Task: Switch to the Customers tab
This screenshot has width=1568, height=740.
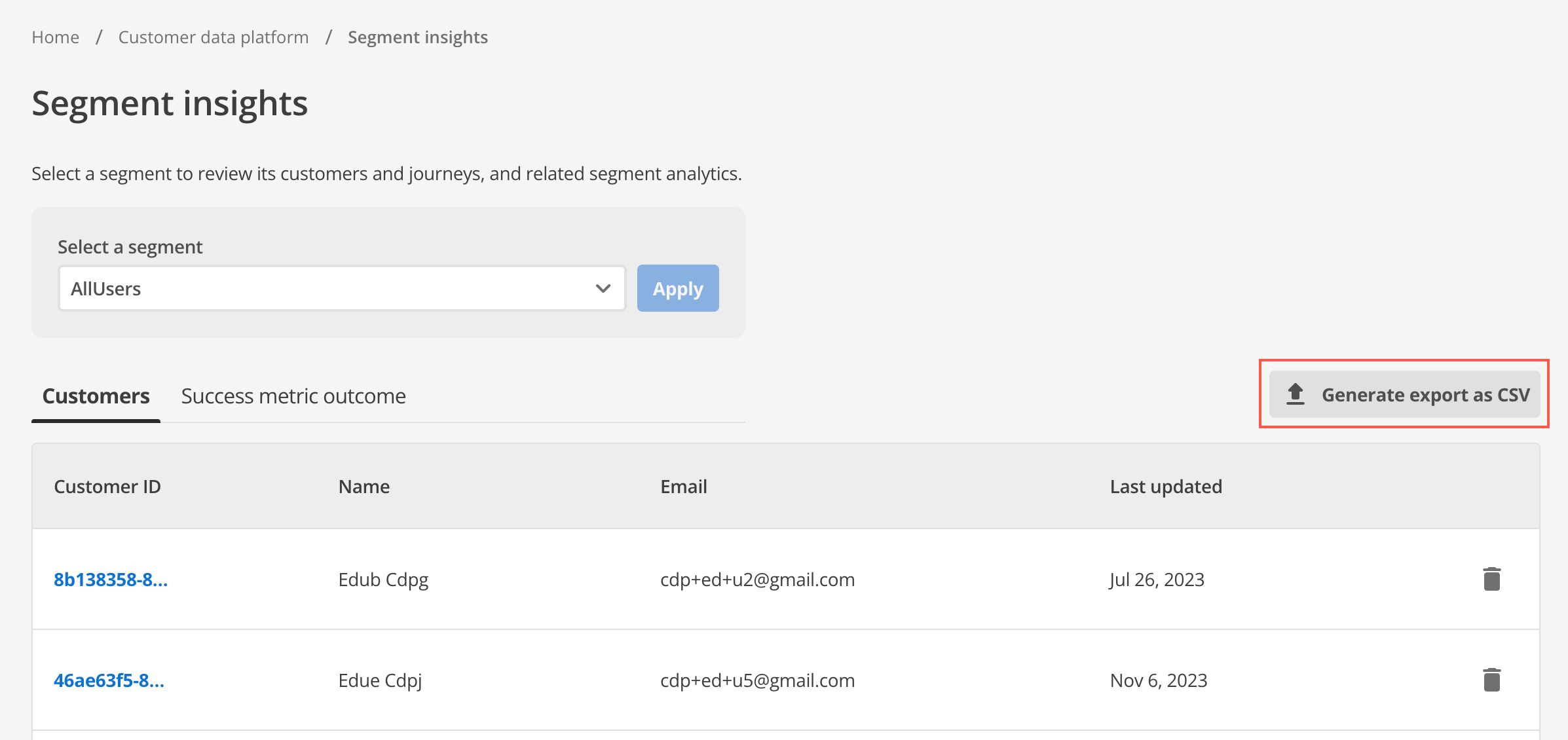Action: (x=96, y=396)
